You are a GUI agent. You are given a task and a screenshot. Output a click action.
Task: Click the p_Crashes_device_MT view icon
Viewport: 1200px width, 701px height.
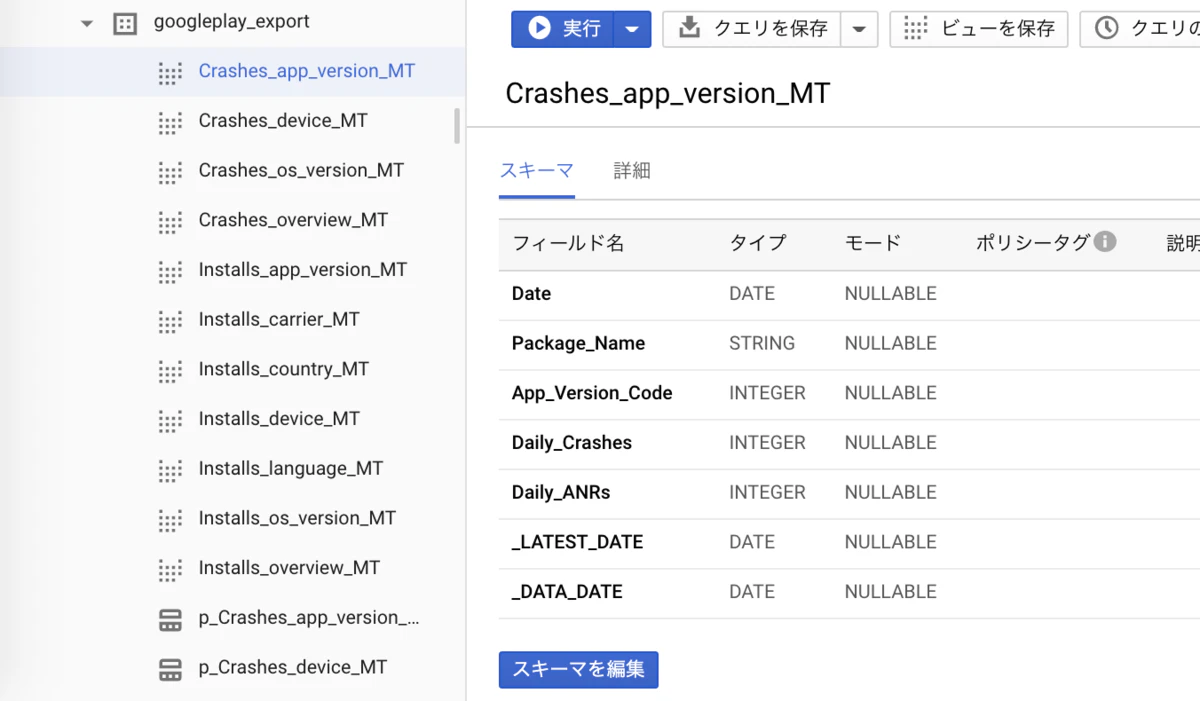coord(170,669)
